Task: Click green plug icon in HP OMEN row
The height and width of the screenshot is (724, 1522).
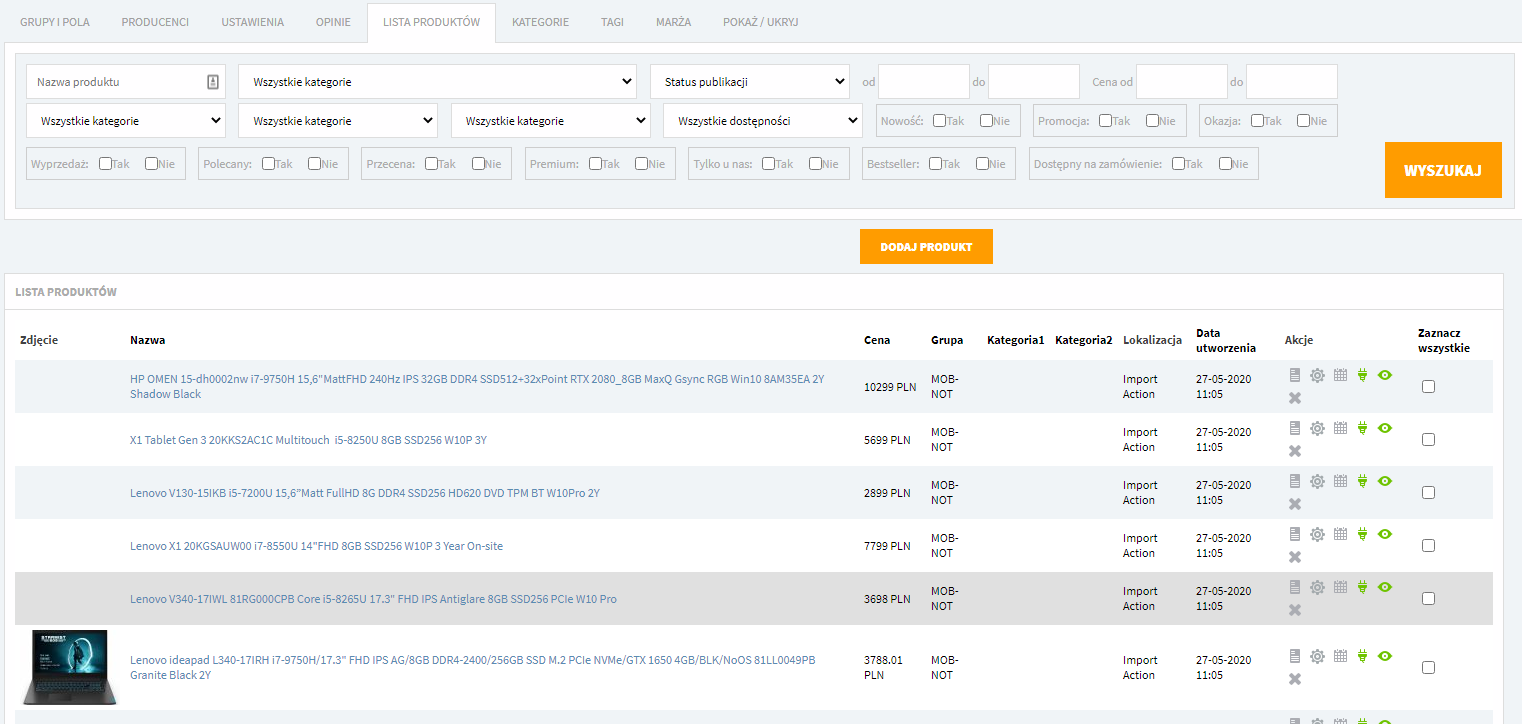Action: click(x=1362, y=375)
